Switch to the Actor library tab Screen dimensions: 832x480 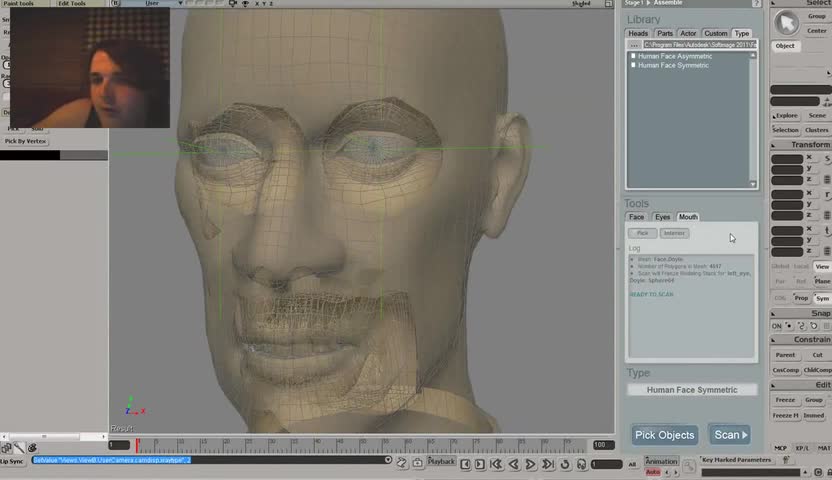(688, 33)
